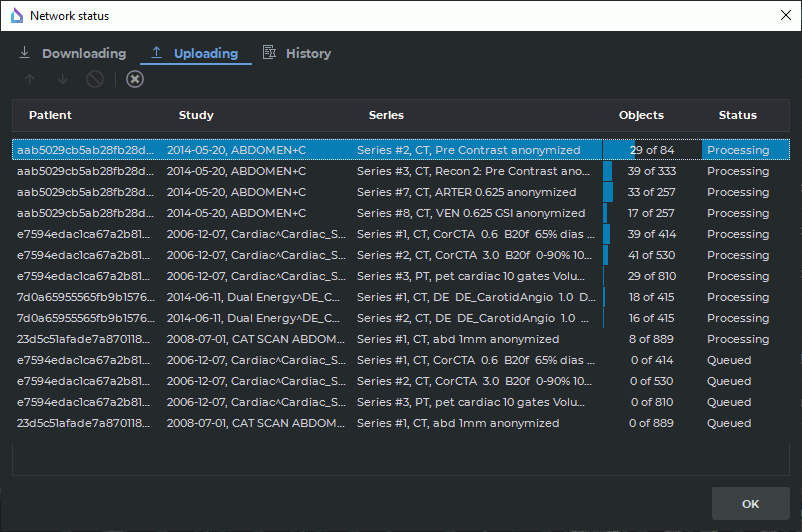Select 'Series #8, CT, VEN 0.625 GSI anonymized'
The height and width of the screenshot is (532, 802).
[x=401, y=213]
